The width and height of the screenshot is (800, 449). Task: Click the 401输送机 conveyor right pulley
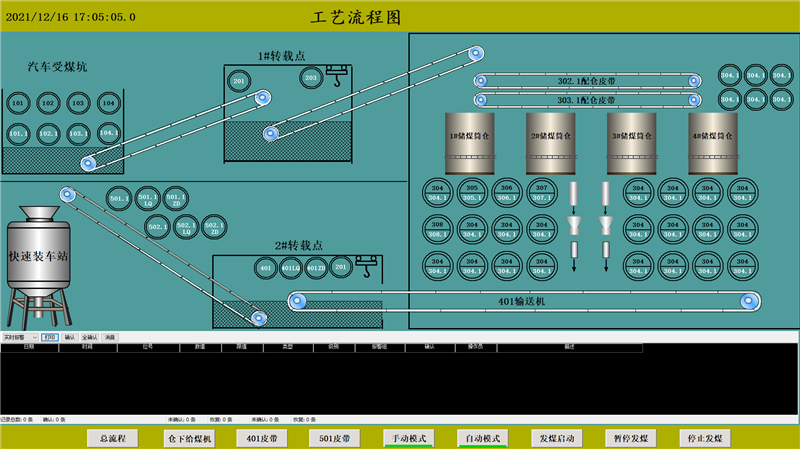point(746,301)
